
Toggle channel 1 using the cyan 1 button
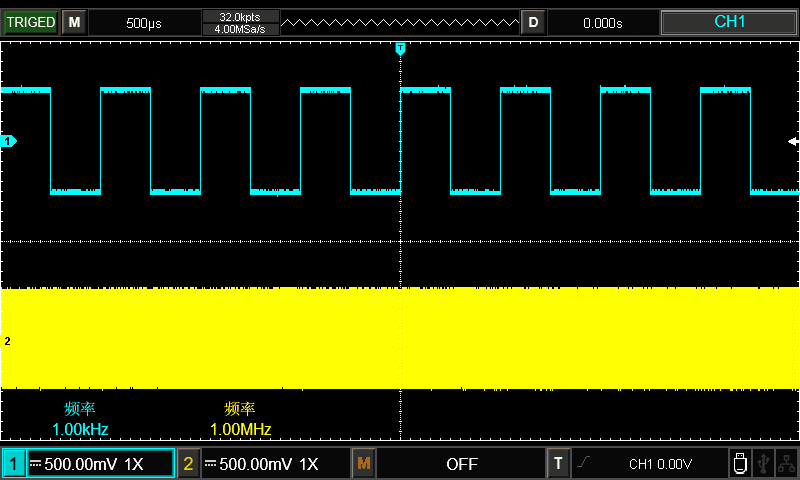(x=14, y=464)
